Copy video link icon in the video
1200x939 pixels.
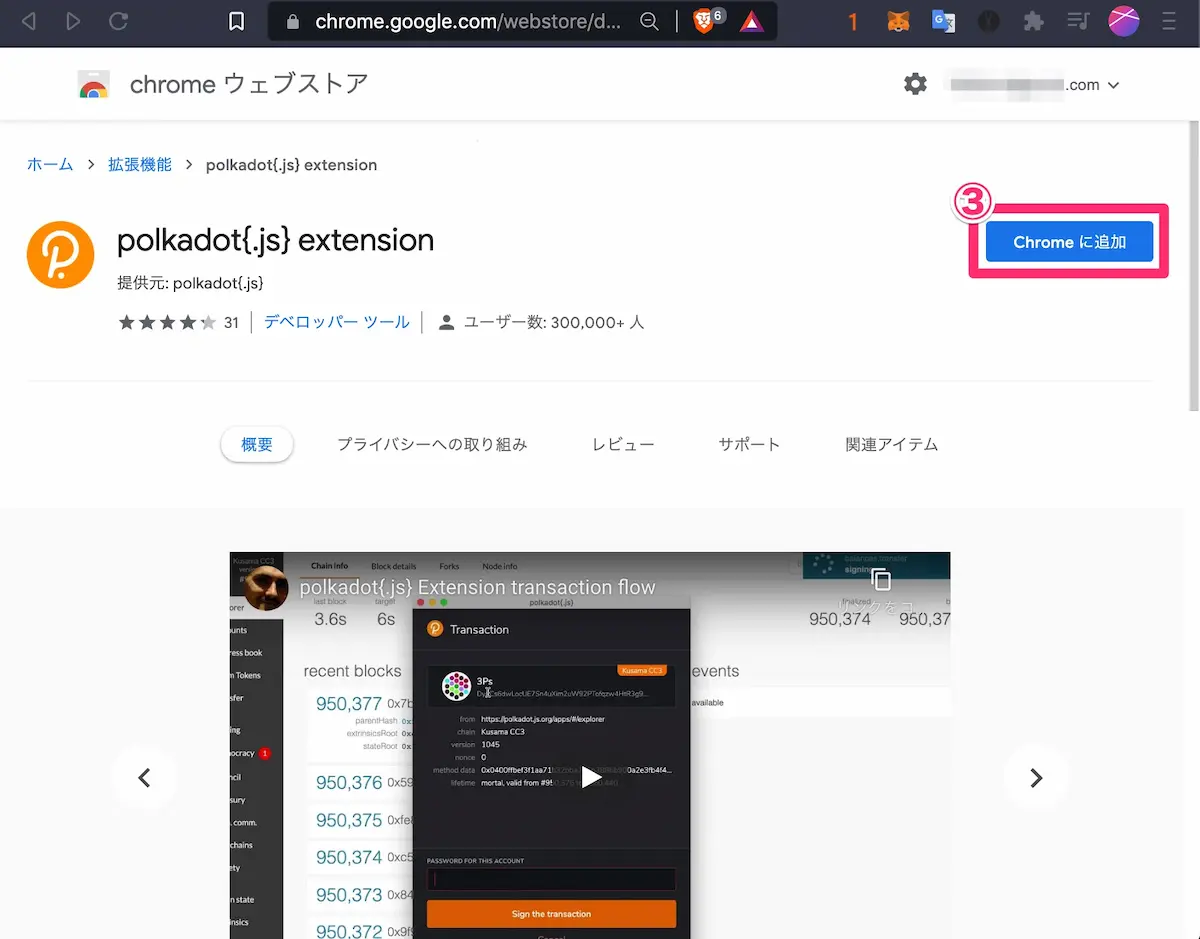880,580
